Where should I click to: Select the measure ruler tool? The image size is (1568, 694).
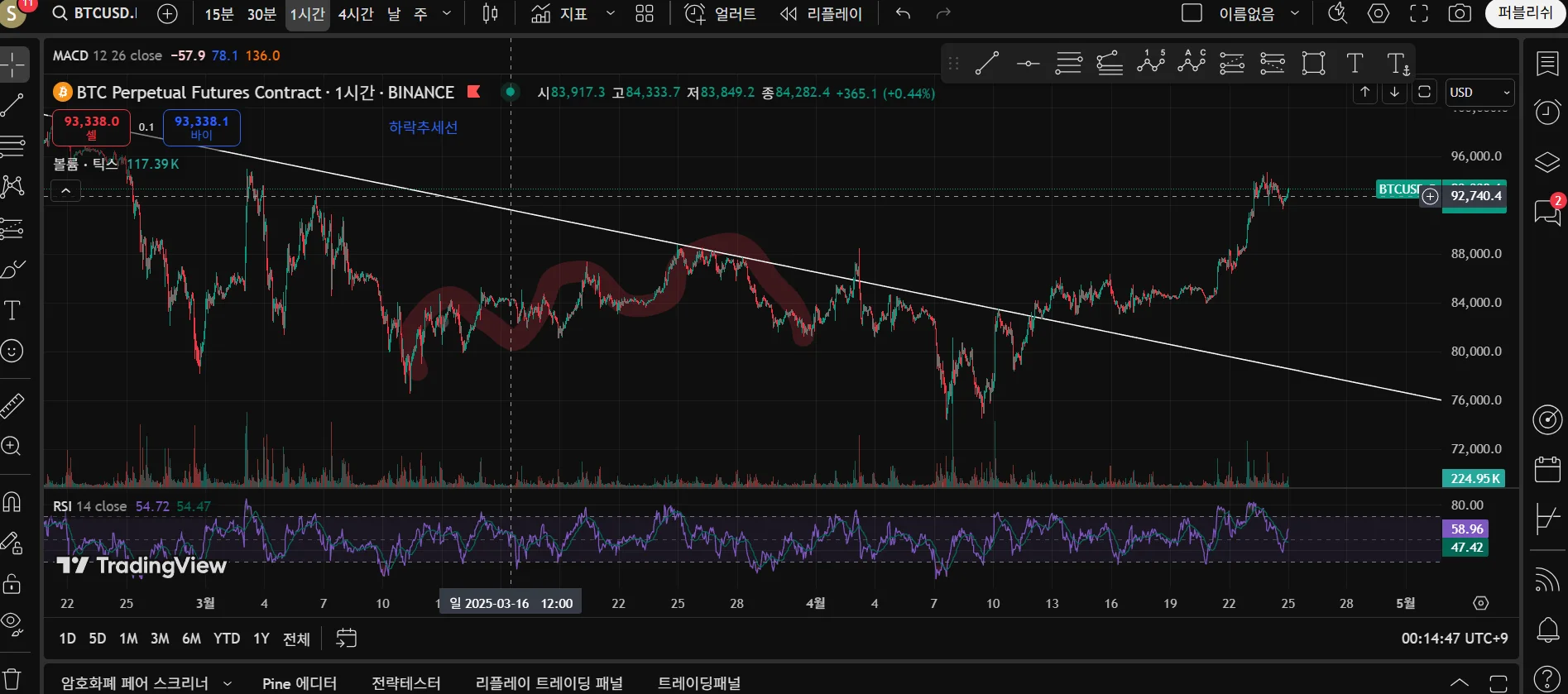click(x=12, y=405)
